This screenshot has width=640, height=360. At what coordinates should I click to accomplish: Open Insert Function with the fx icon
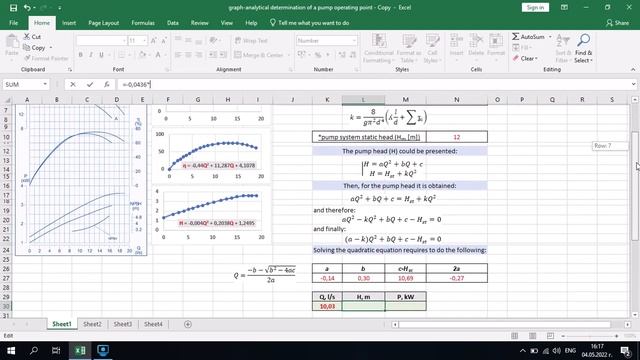pos(107,84)
